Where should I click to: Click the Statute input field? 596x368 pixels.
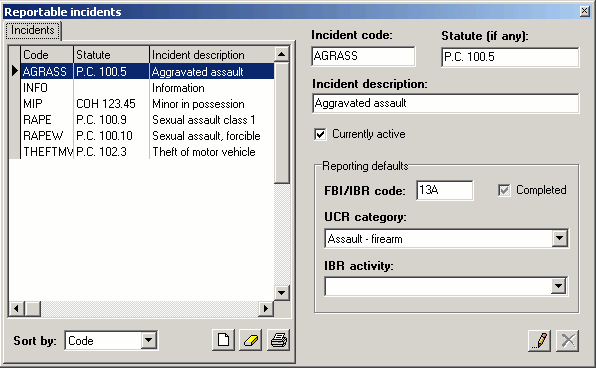click(510, 57)
